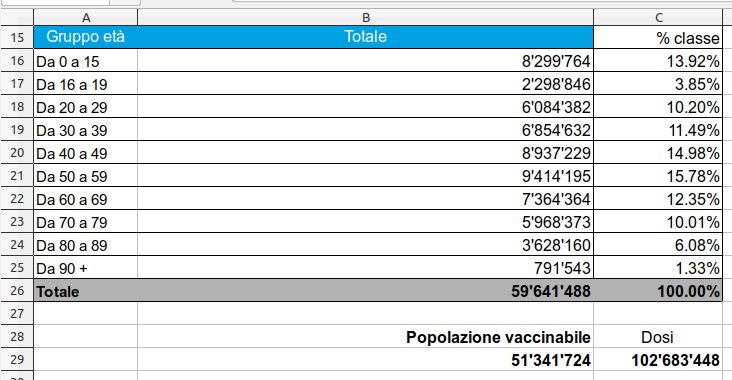
Task: Select column B header
Action: pos(366,18)
